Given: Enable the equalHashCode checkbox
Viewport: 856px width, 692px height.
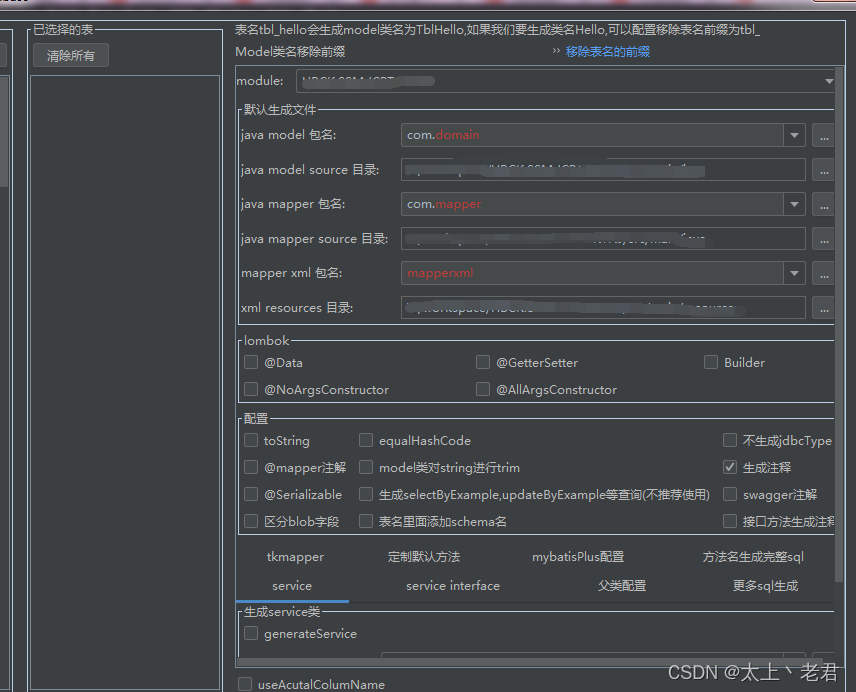Looking at the screenshot, I should tap(366, 440).
